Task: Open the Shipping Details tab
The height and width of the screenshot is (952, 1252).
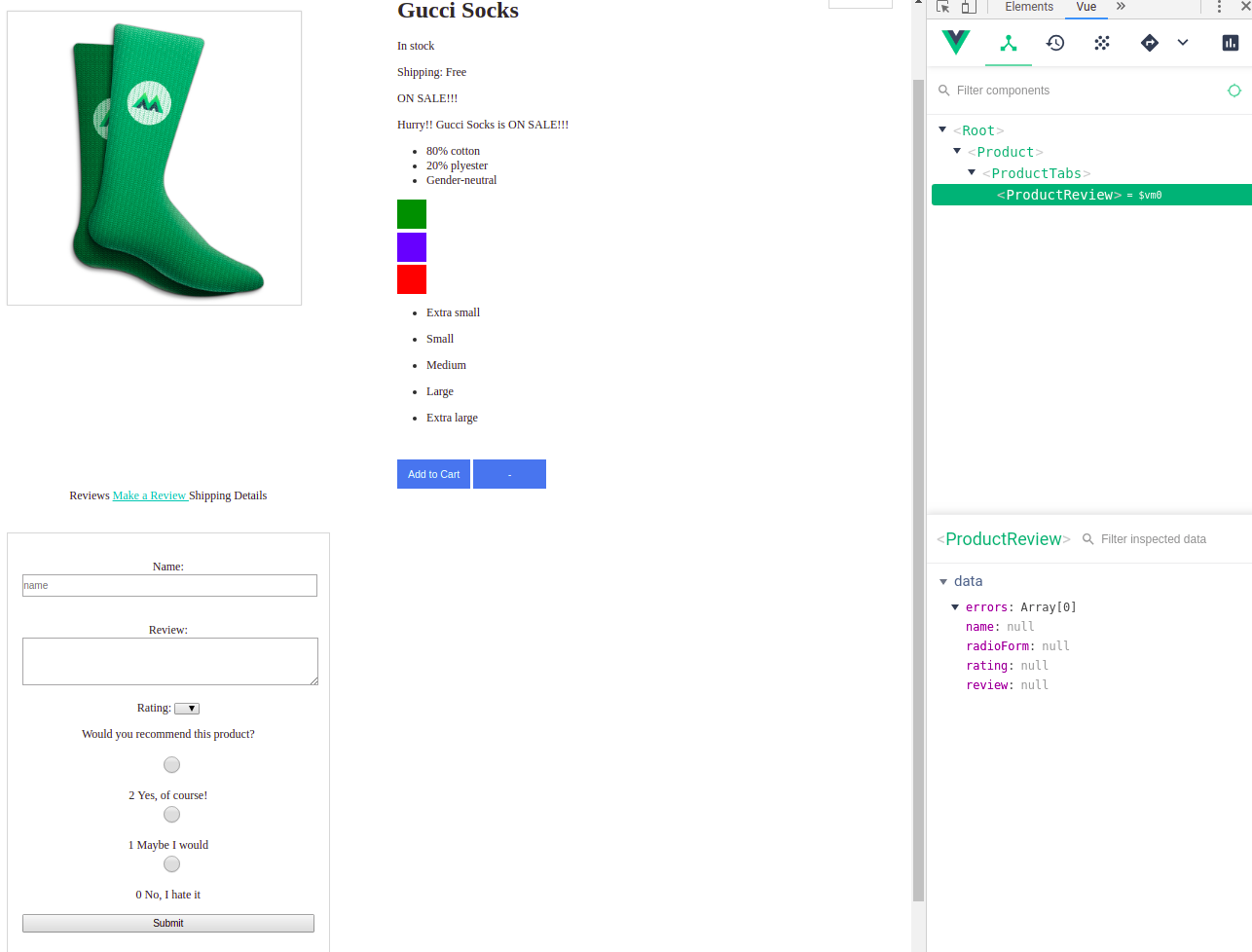Action: pos(228,495)
